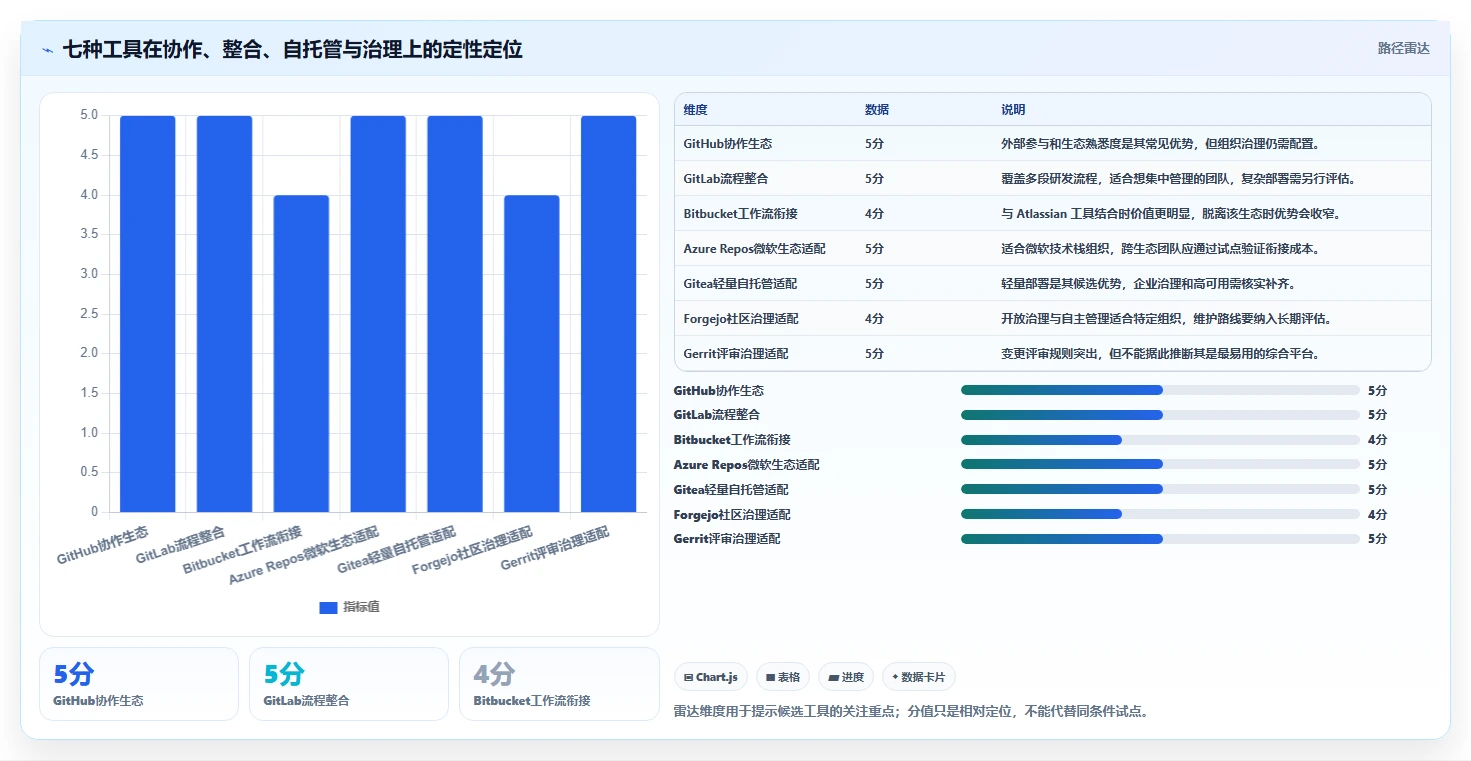1471x761 pixels.
Task: Click description starting 轻量部署是其候选优势
Action: [1149, 284]
